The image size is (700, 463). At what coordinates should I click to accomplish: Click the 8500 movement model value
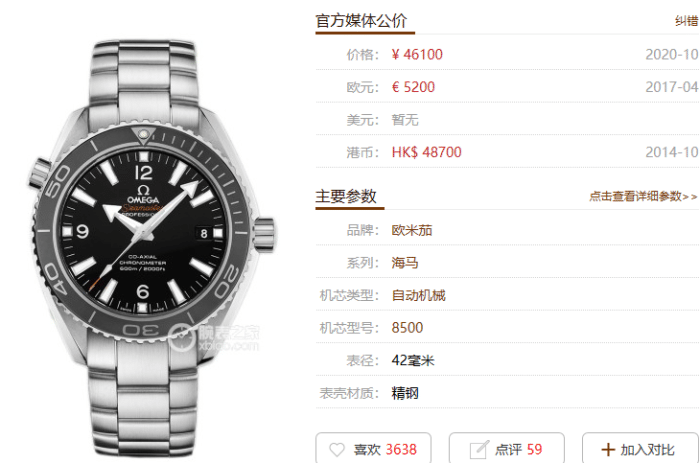click(407, 328)
